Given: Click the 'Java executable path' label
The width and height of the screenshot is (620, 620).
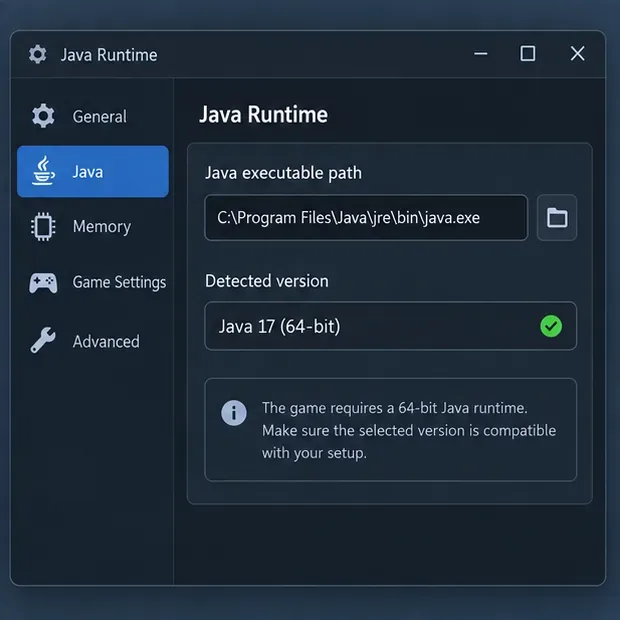Looking at the screenshot, I should click(283, 173).
